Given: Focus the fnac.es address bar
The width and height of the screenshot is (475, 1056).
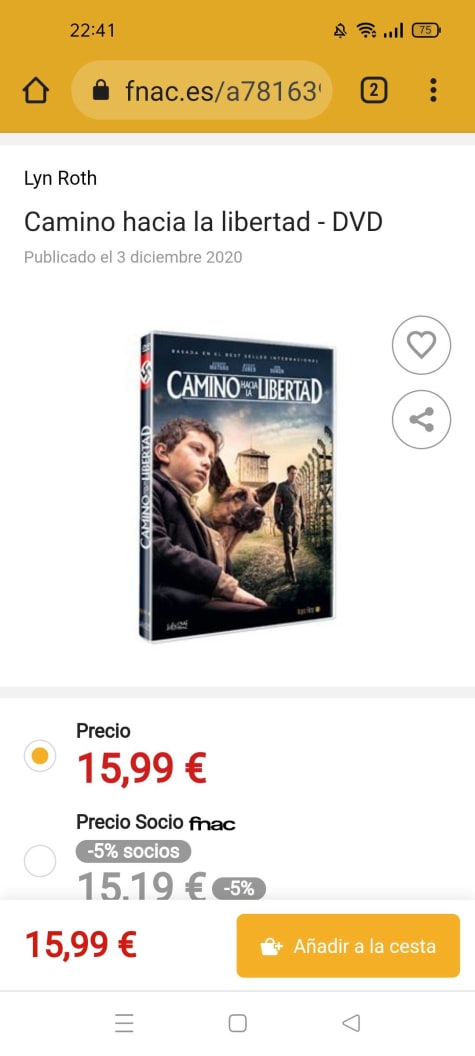Looking at the screenshot, I should [x=202, y=90].
